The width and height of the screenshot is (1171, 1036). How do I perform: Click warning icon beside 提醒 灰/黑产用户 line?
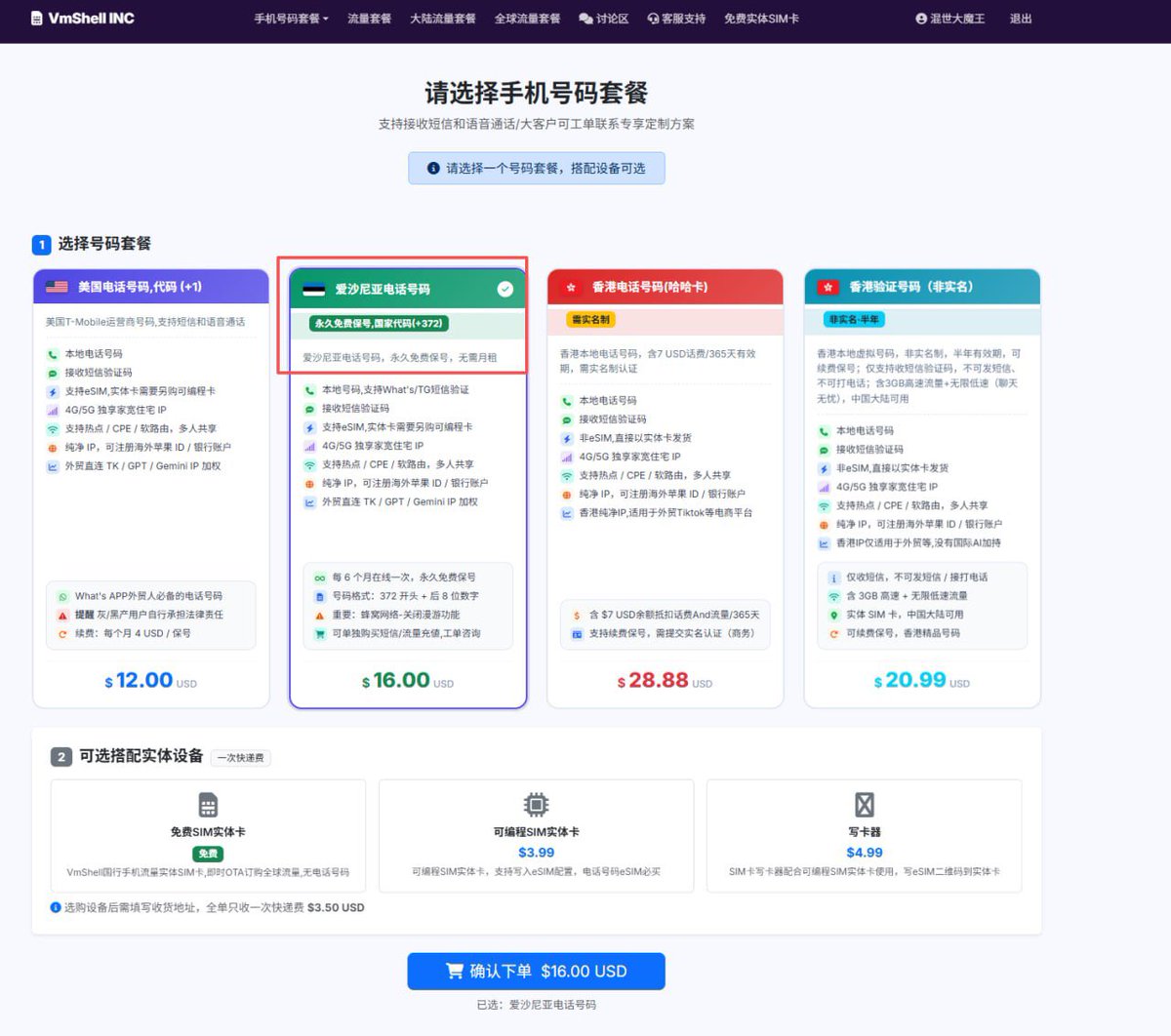63,616
